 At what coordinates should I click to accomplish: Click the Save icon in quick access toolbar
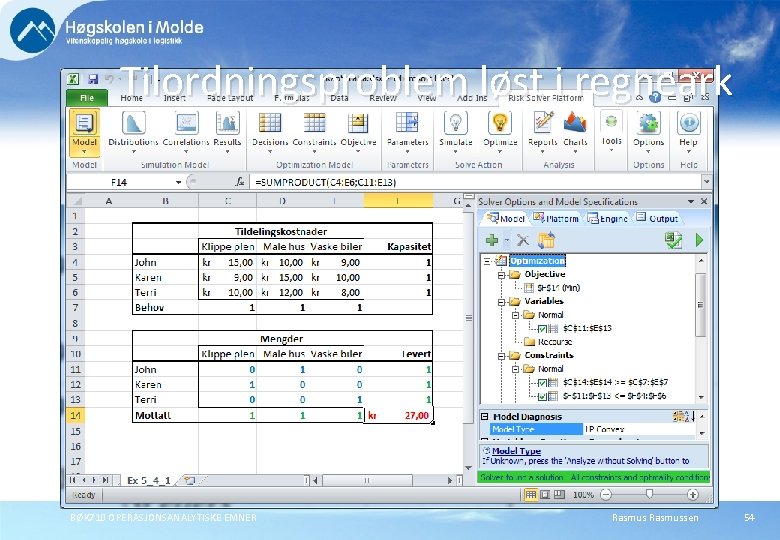(93, 79)
